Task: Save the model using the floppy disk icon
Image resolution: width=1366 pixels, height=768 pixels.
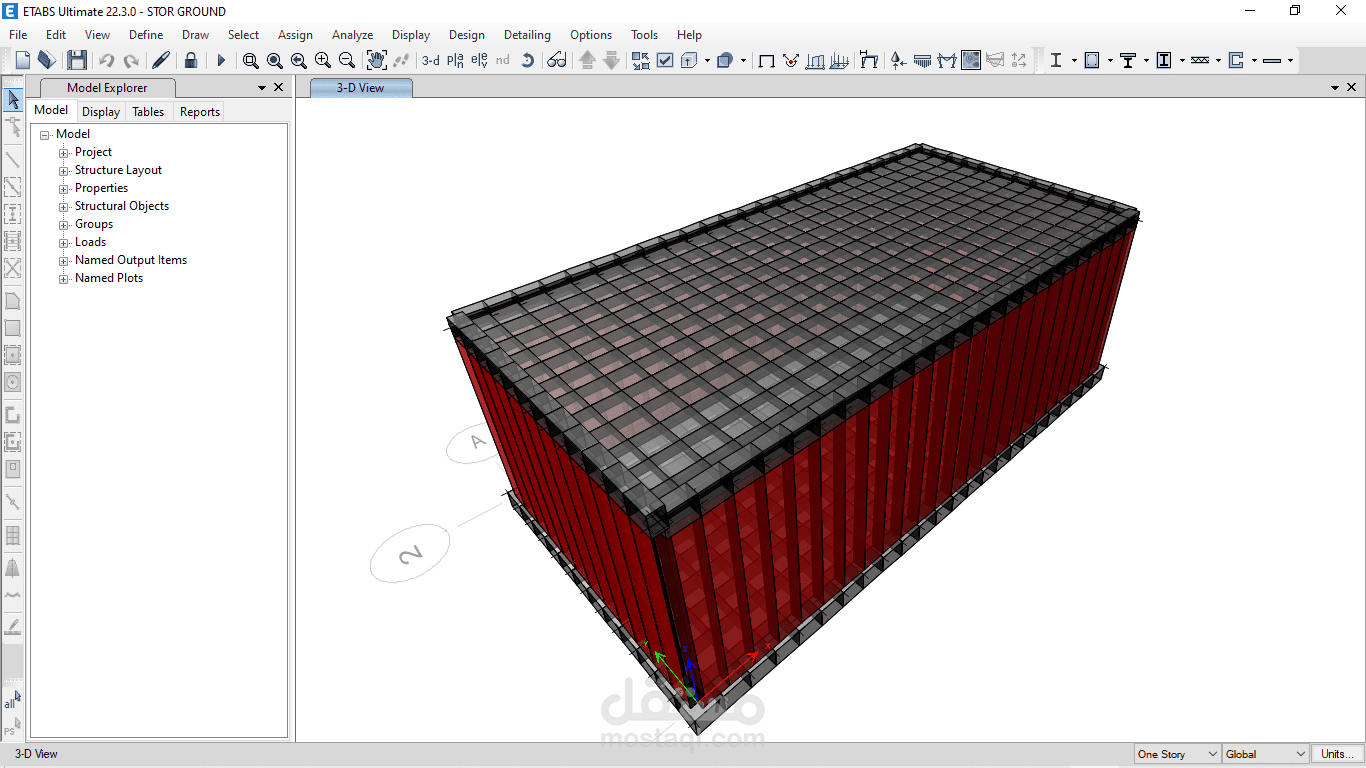Action: click(x=77, y=60)
